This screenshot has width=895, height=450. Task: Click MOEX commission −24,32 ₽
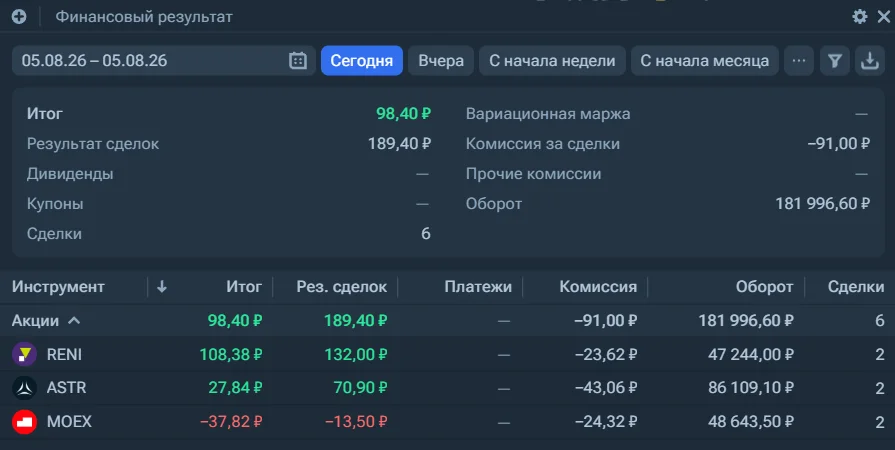606,422
